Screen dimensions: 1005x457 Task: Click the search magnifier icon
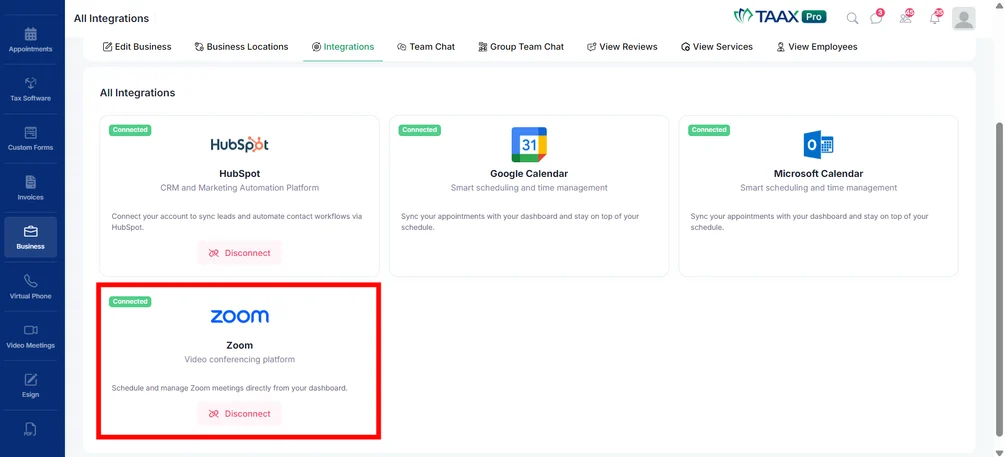(x=852, y=18)
